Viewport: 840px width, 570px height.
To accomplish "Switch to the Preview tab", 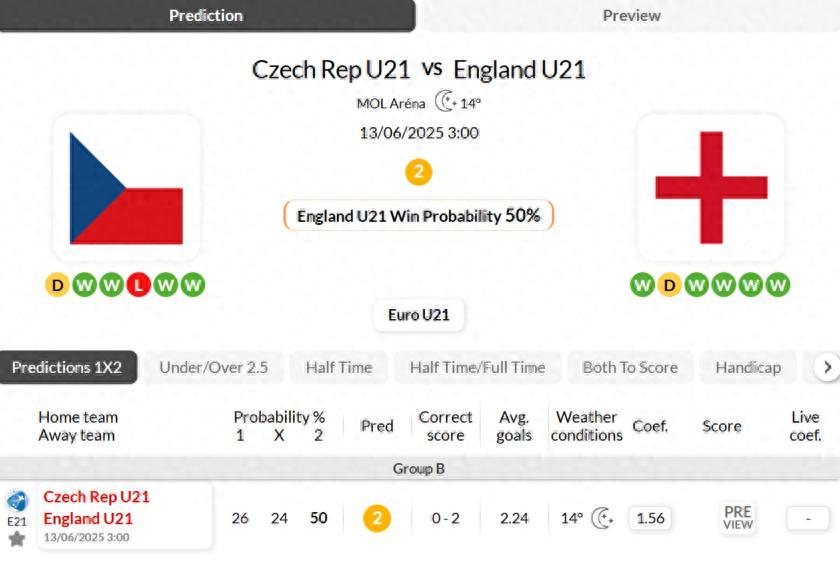I will 631,15.
